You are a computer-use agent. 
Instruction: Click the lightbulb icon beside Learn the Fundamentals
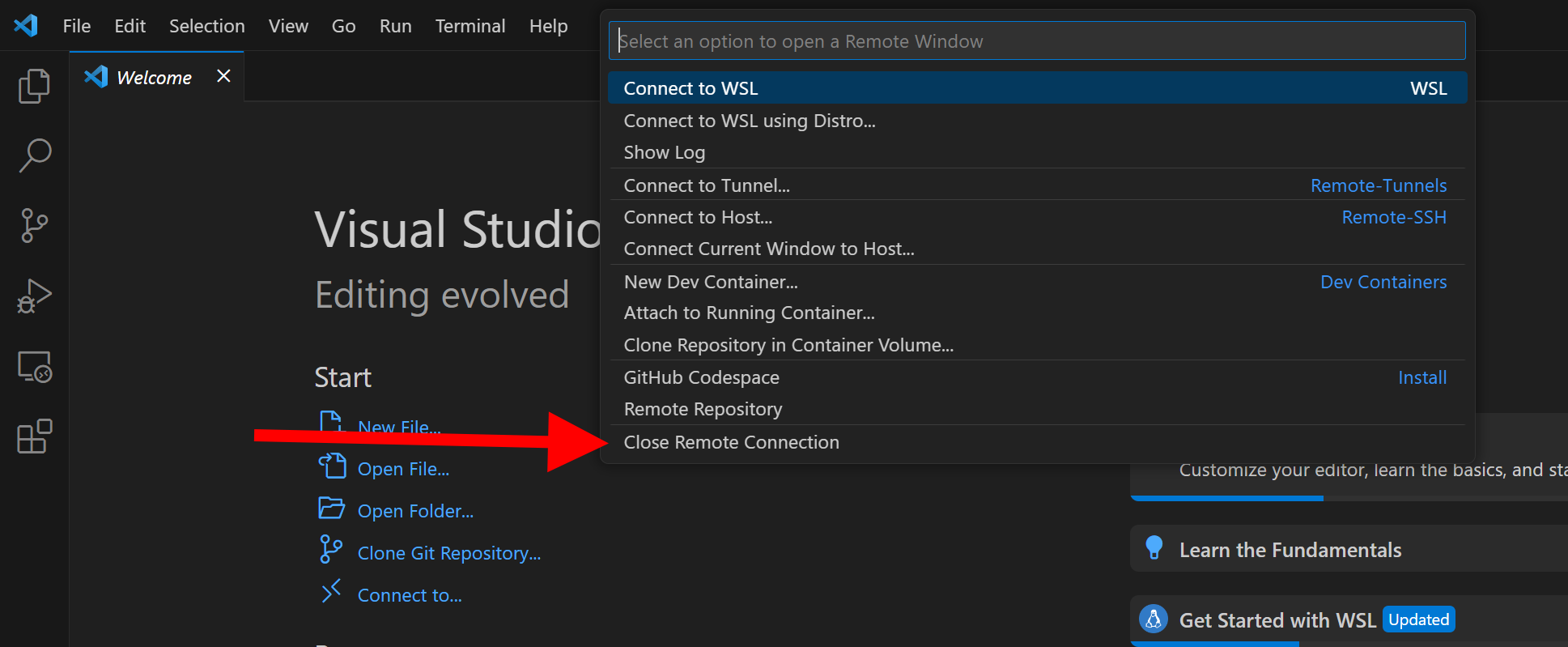tap(1154, 548)
